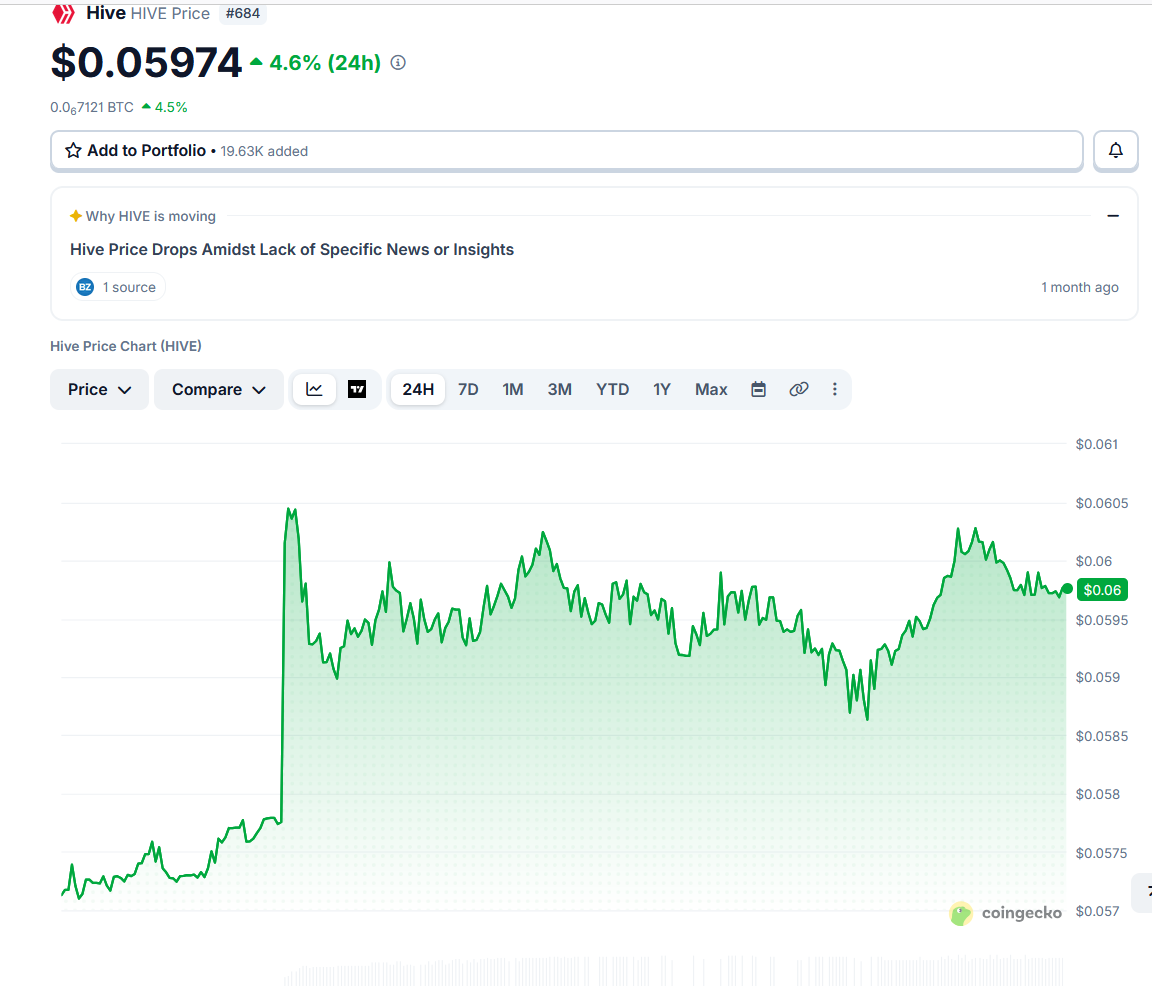Select the 24H timeframe
The image size is (1152, 986).
pos(418,389)
